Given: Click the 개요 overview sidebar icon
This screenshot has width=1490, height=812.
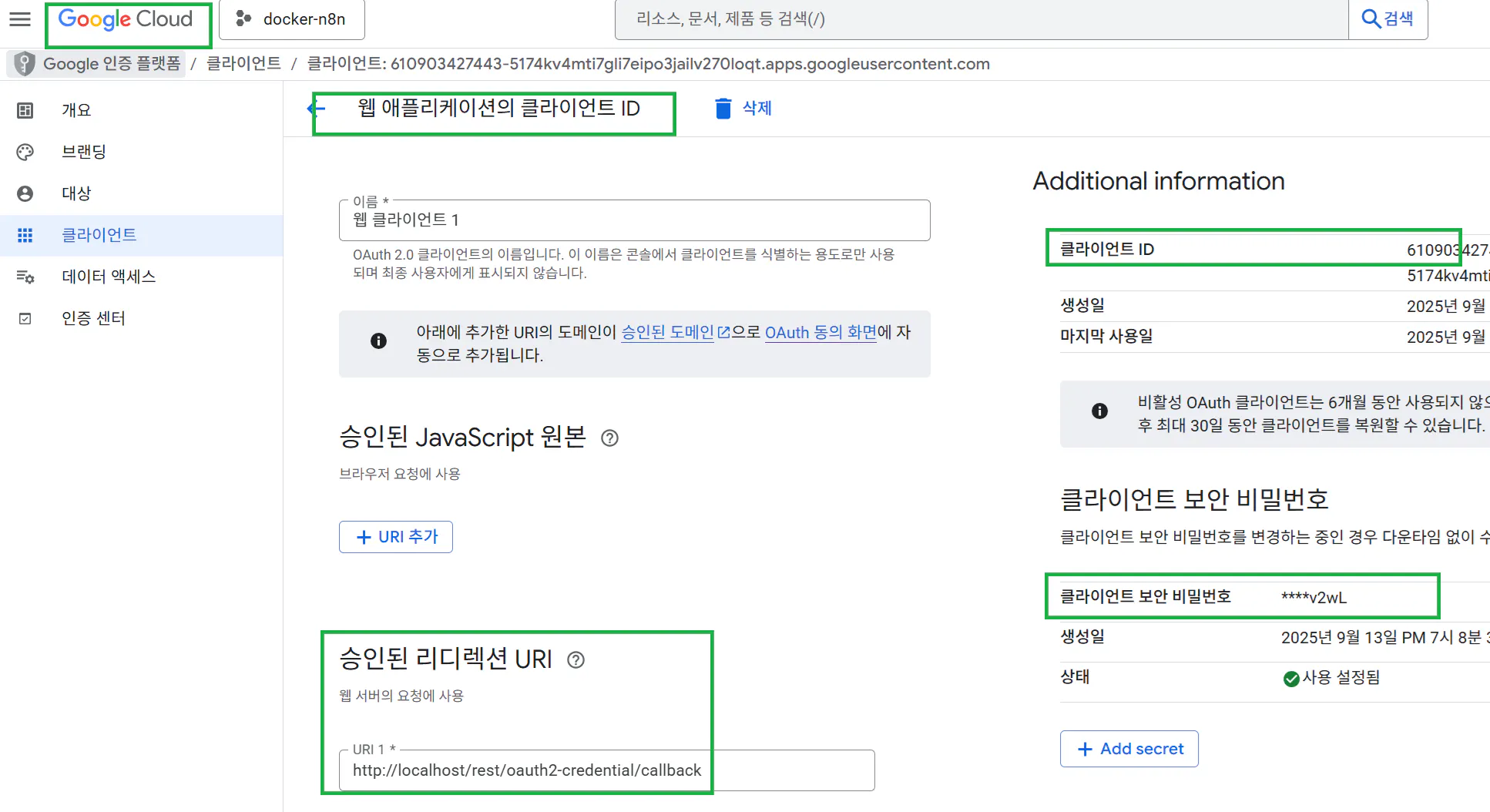Looking at the screenshot, I should [25, 110].
